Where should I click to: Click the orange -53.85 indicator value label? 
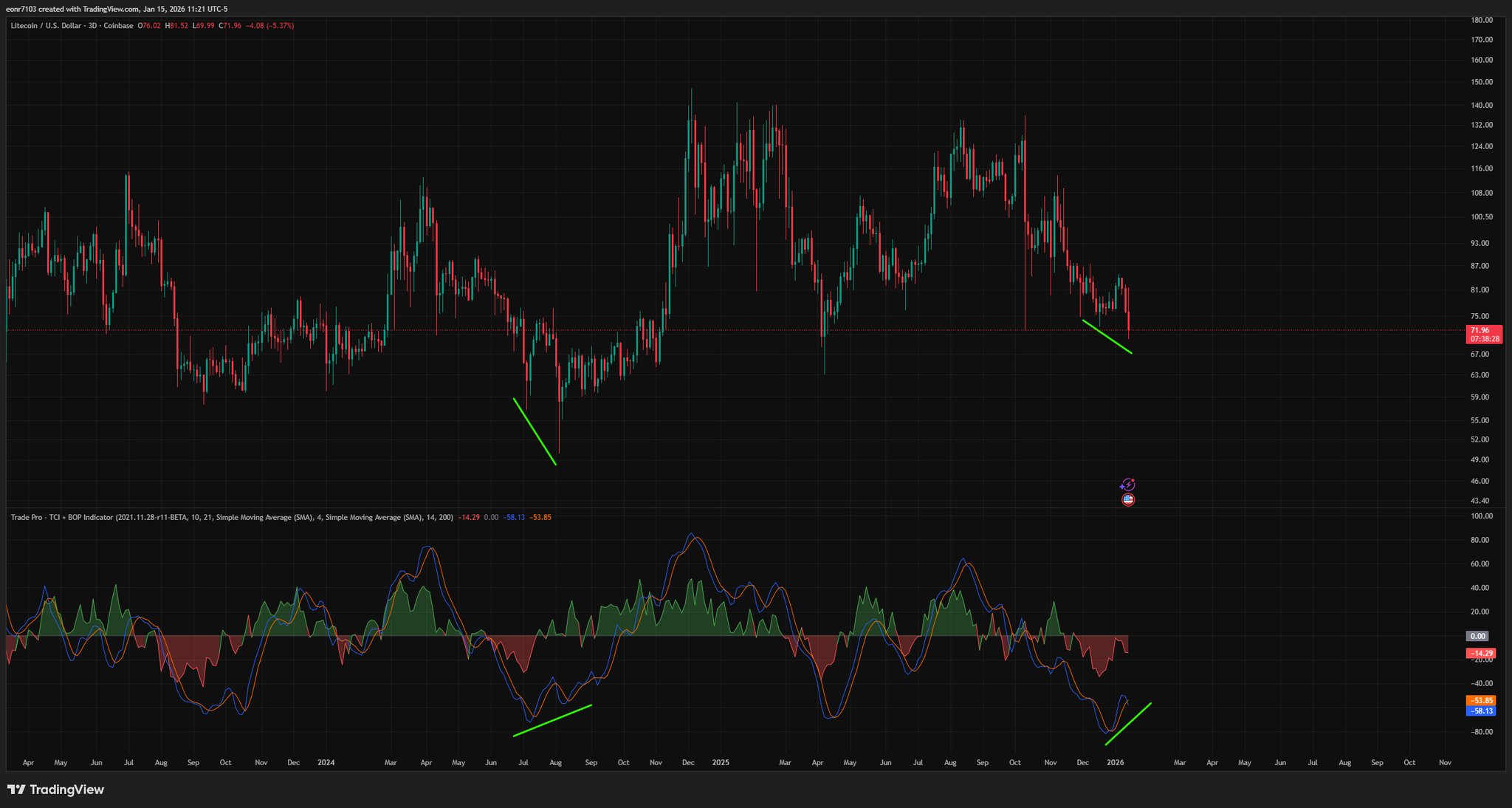pos(1480,700)
